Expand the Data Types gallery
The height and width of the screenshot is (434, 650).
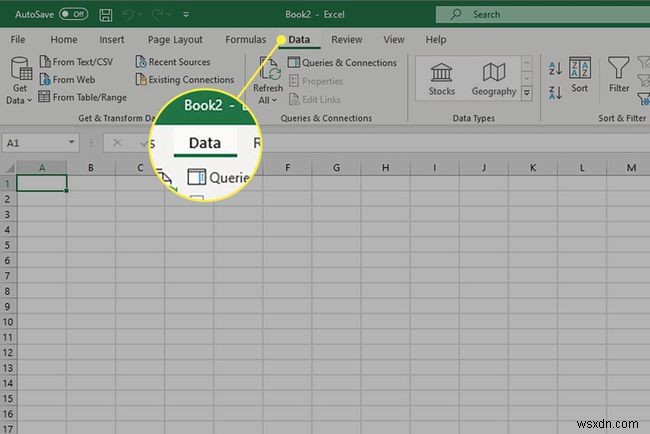(526, 93)
